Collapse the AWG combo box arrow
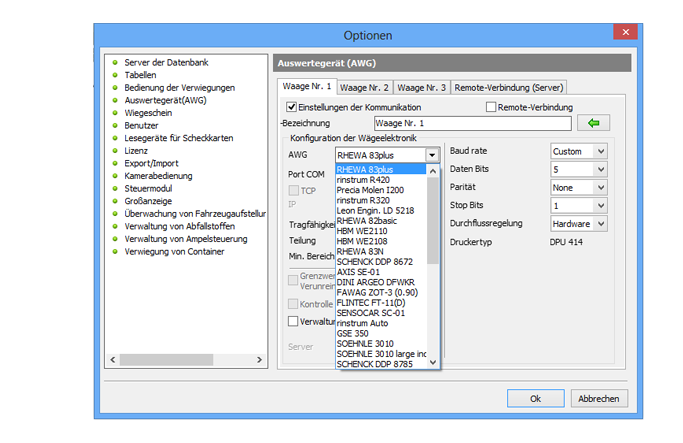This screenshot has height=443, width=683. (x=431, y=155)
